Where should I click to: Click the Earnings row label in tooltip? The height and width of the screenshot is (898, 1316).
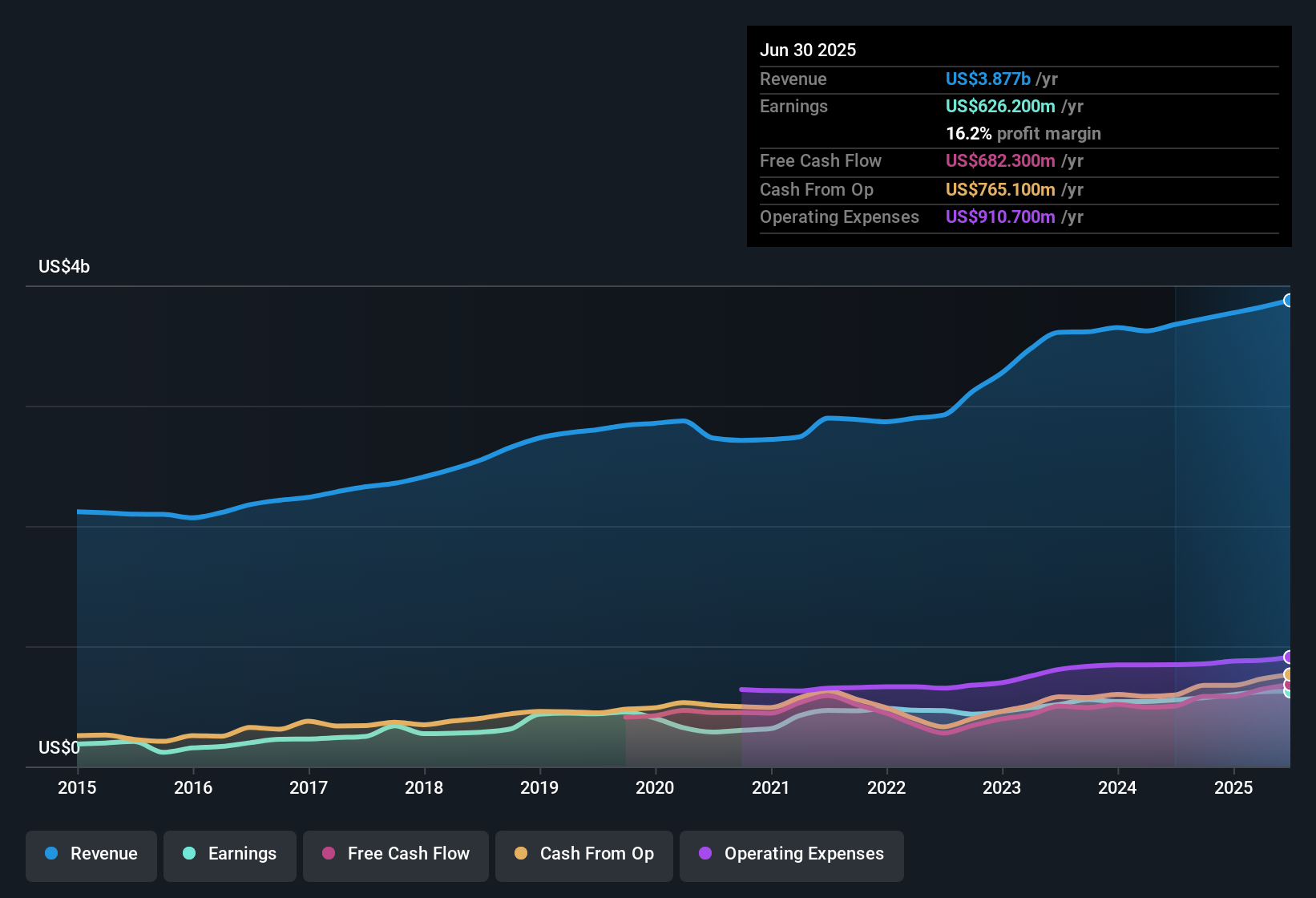click(793, 106)
